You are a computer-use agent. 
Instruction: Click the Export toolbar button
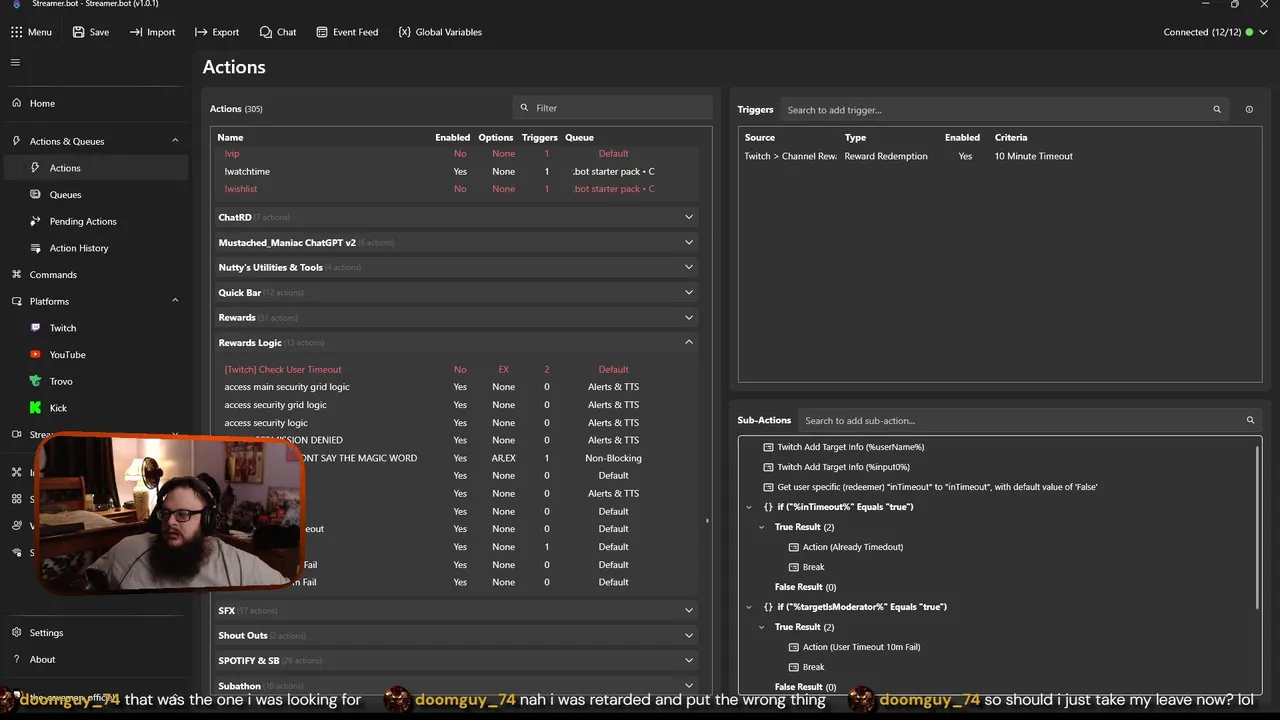217,32
